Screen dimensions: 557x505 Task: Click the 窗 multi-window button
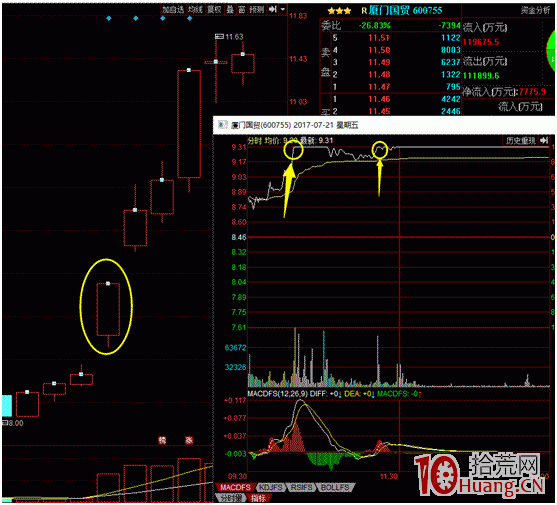pyautogui.click(x=242, y=10)
